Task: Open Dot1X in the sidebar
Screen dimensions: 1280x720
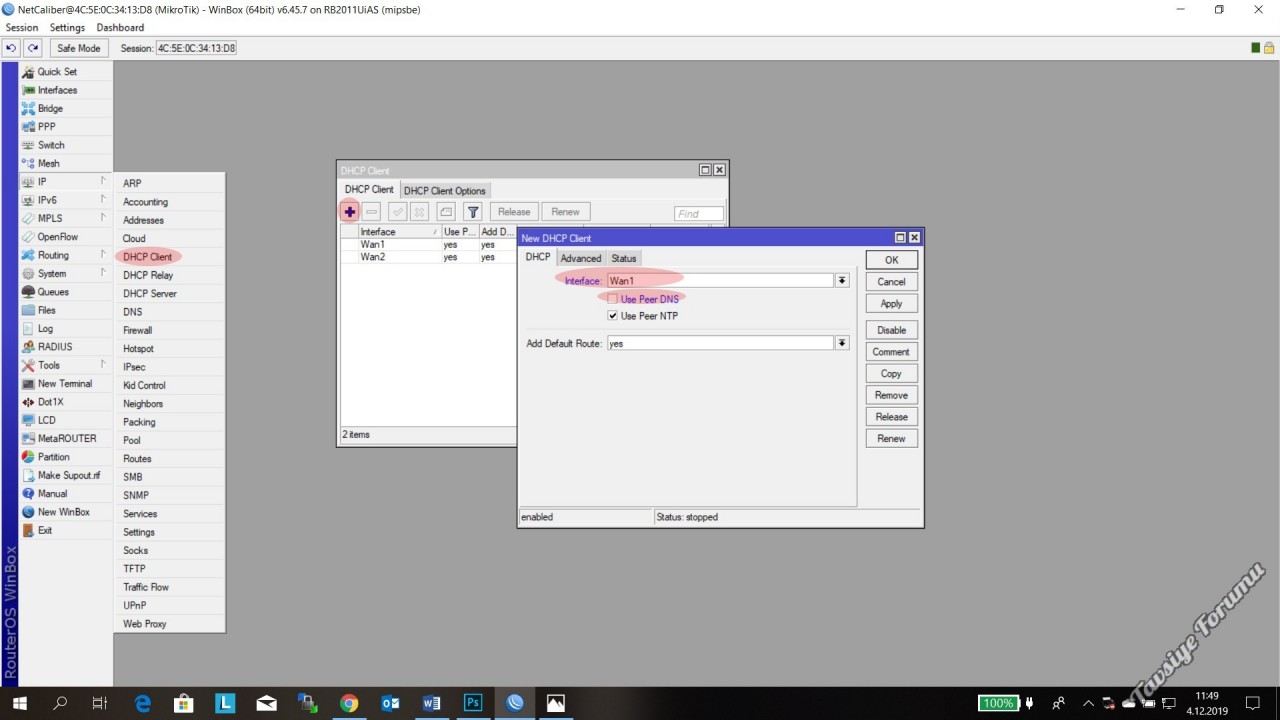Action: coord(50,402)
